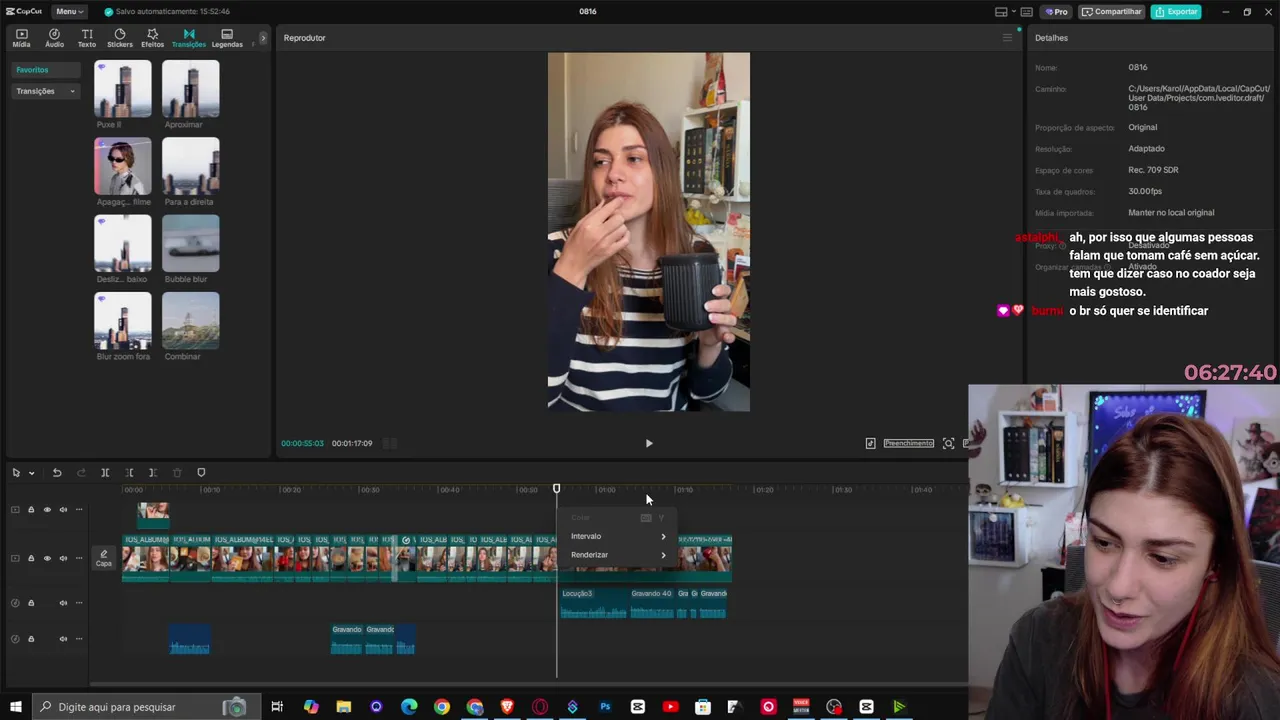Click the Capa cover button
The width and height of the screenshot is (1280, 720).
[104, 558]
